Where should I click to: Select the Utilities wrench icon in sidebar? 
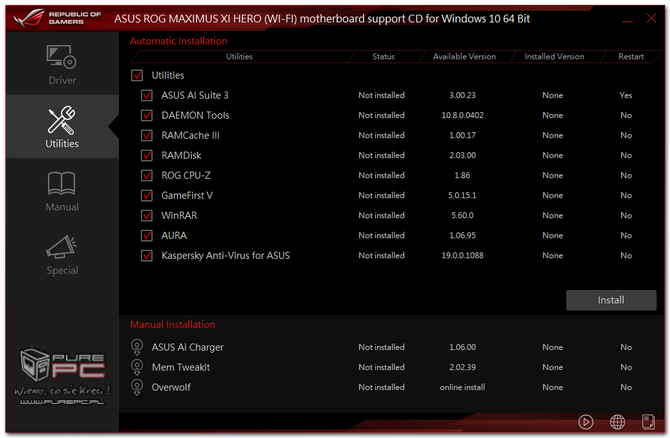coord(62,120)
